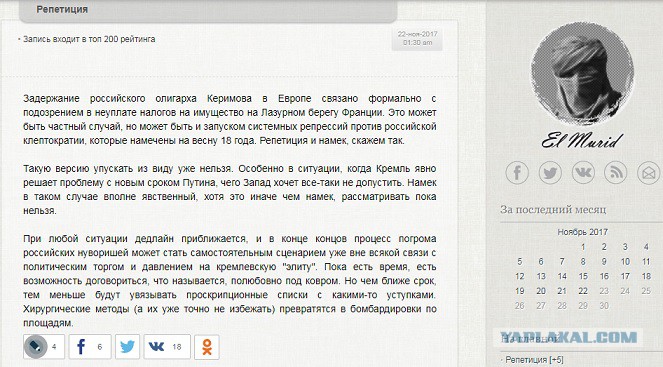
Task: Open the author's Facebook profile icon in sidebar
Action: pos(517,173)
